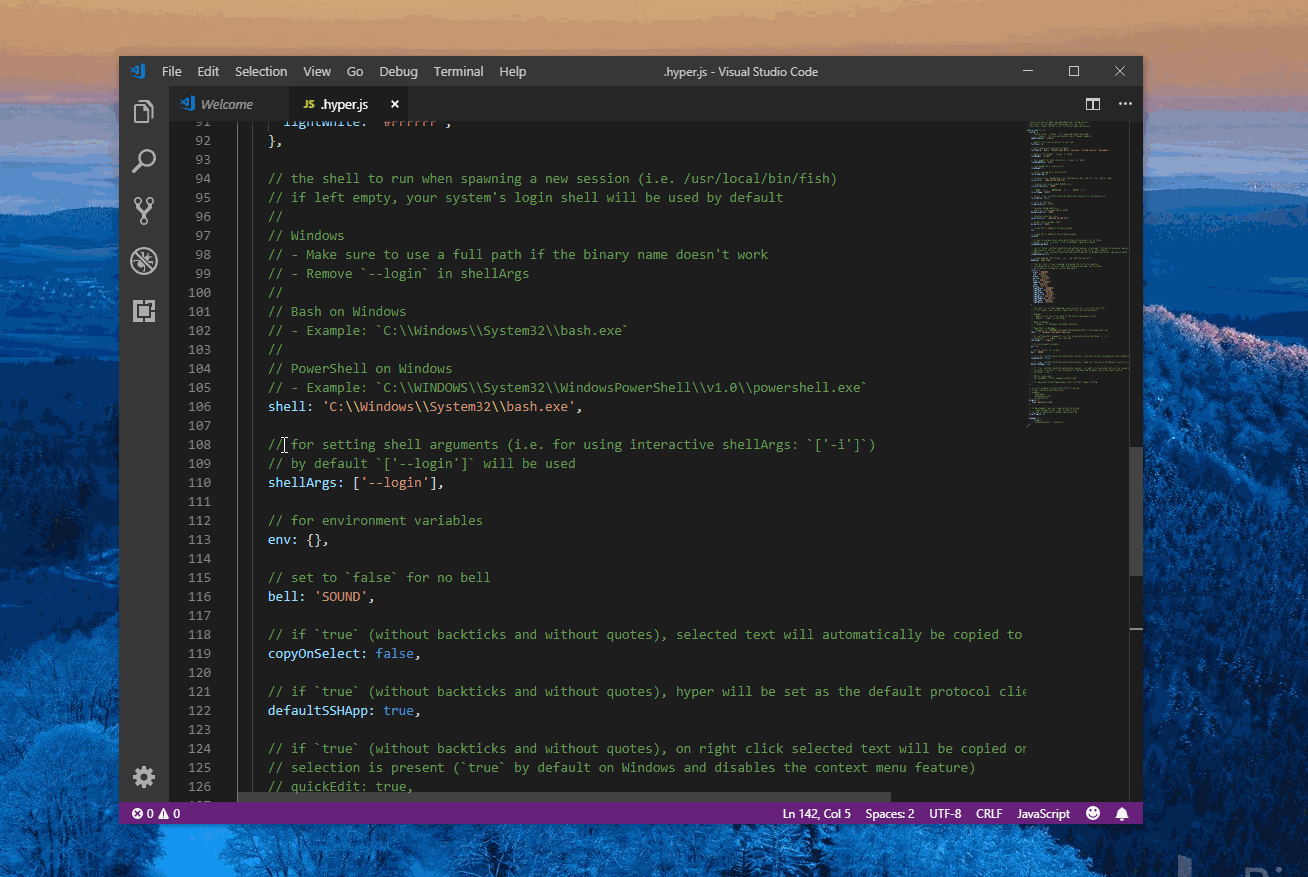Image resolution: width=1308 pixels, height=877 pixels.
Task: Close the .hyper.js tab
Action: [392, 103]
